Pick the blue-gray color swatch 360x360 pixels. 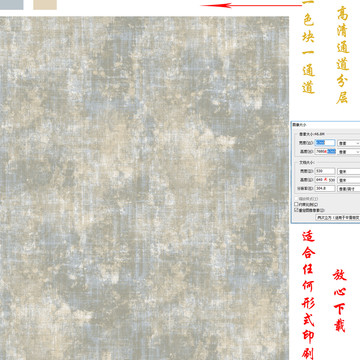(12, 4)
